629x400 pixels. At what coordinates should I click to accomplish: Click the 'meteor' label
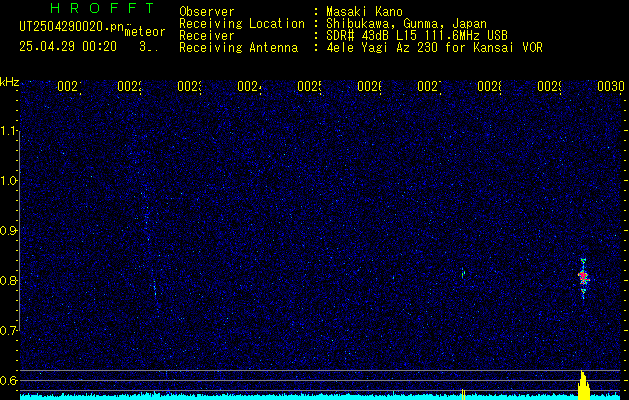tap(145, 32)
